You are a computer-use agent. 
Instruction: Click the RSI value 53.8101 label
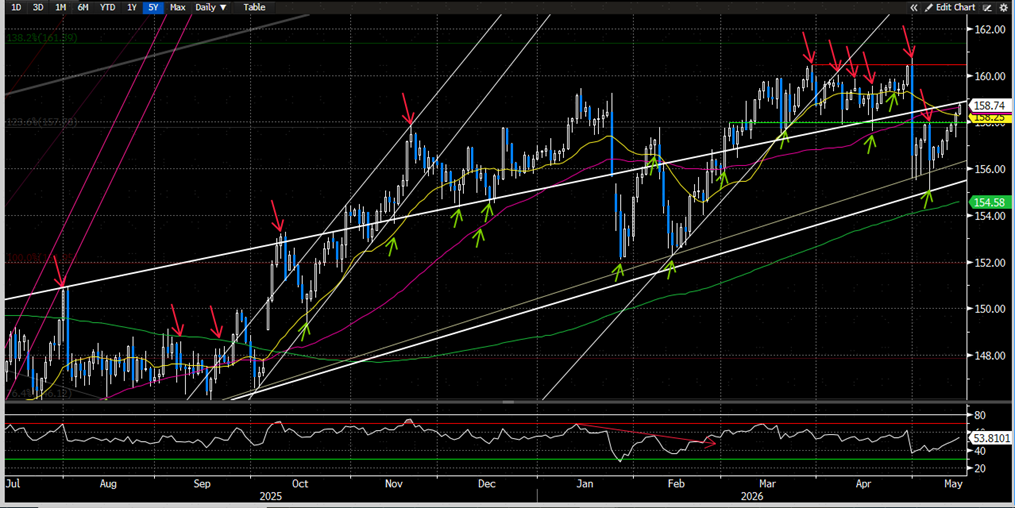(991, 438)
